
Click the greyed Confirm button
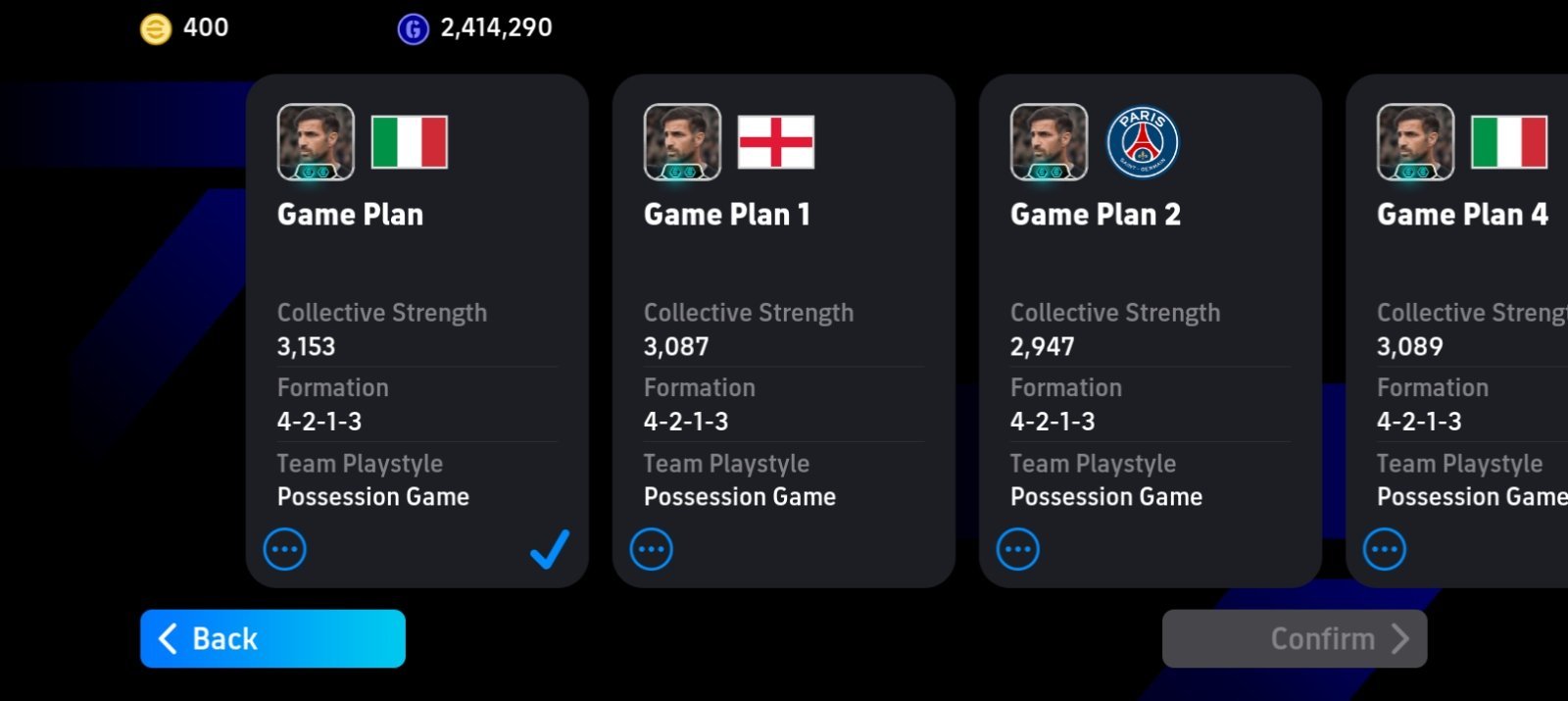coord(1295,638)
